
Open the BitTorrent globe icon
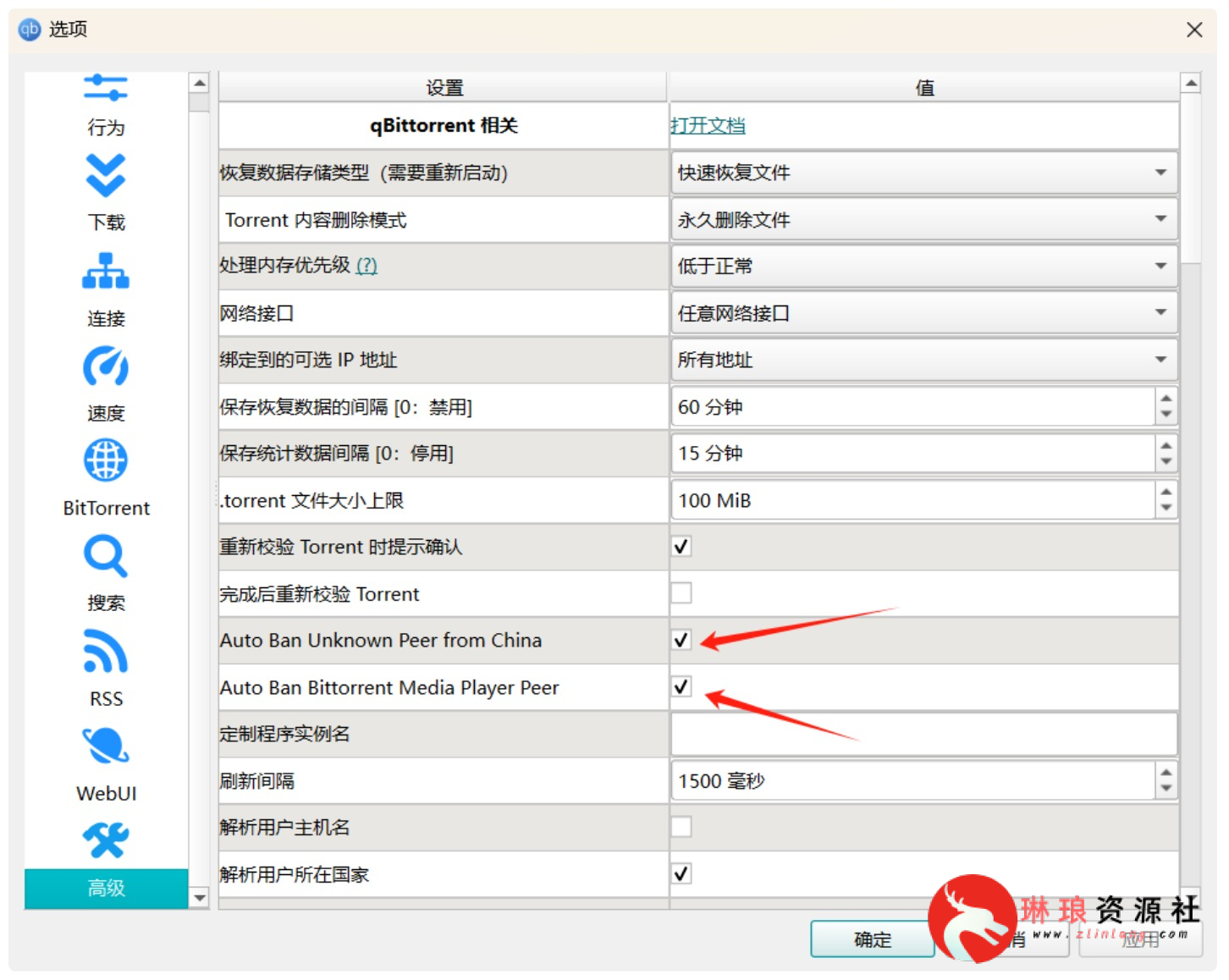[x=106, y=461]
